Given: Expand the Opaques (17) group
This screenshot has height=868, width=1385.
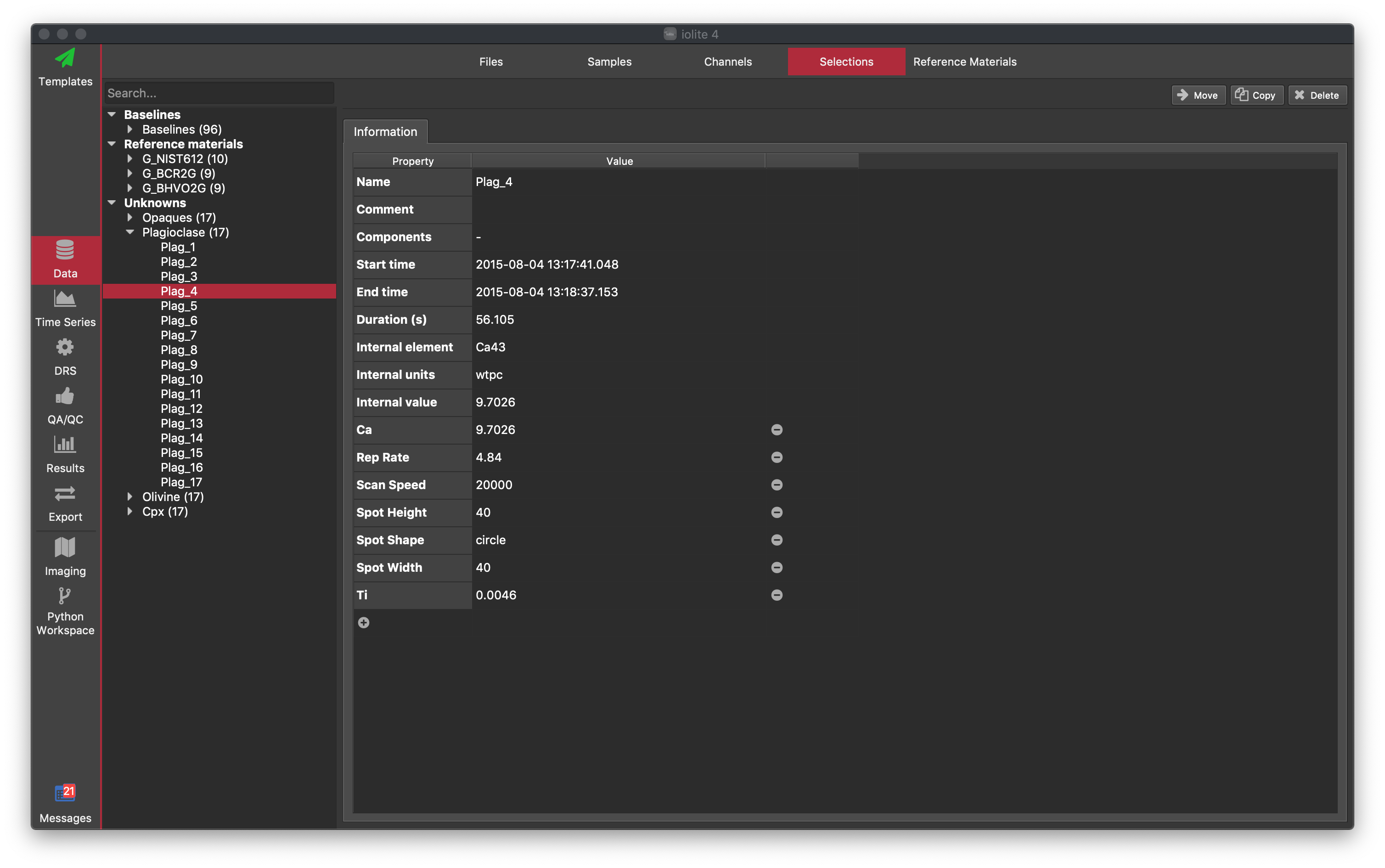Looking at the screenshot, I should 129,217.
